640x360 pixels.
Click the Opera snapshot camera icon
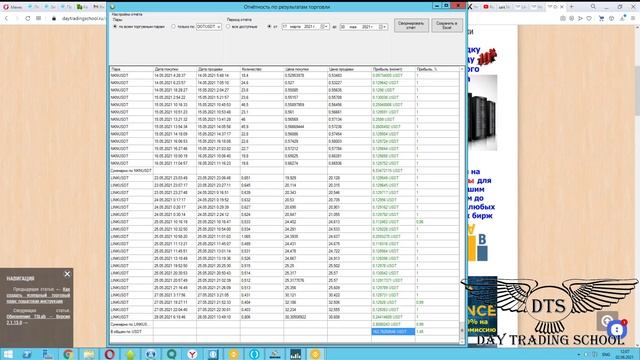coord(563,18)
